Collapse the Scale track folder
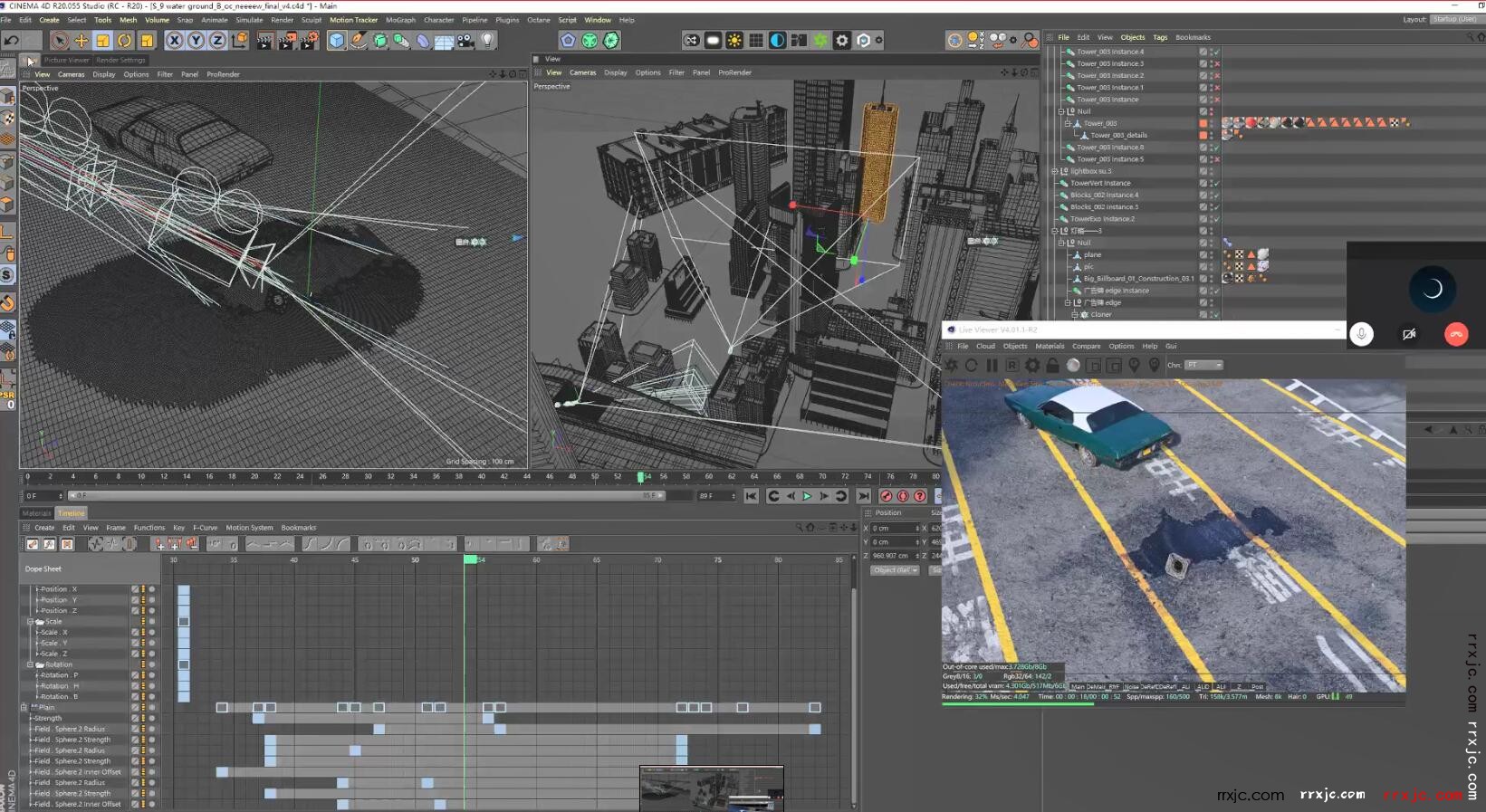Viewport: 1486px width, 812px height. [x=30, y=622]
